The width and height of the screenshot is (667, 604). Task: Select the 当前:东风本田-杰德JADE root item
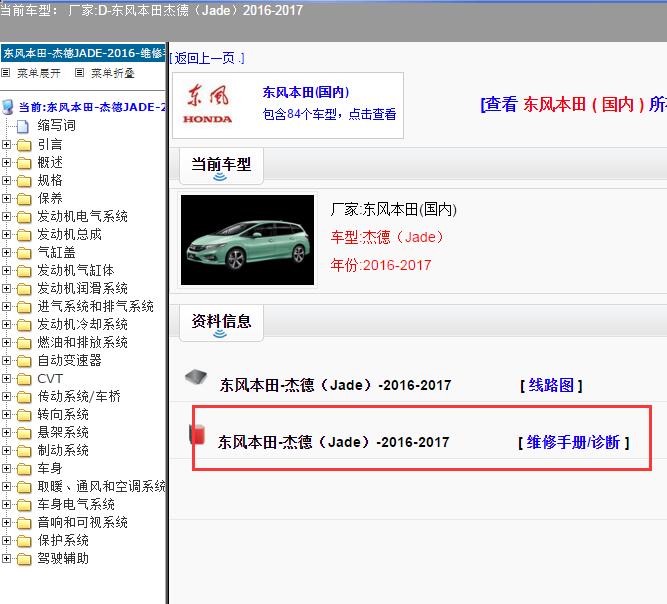pyautogui.click(x=92, y=107)
